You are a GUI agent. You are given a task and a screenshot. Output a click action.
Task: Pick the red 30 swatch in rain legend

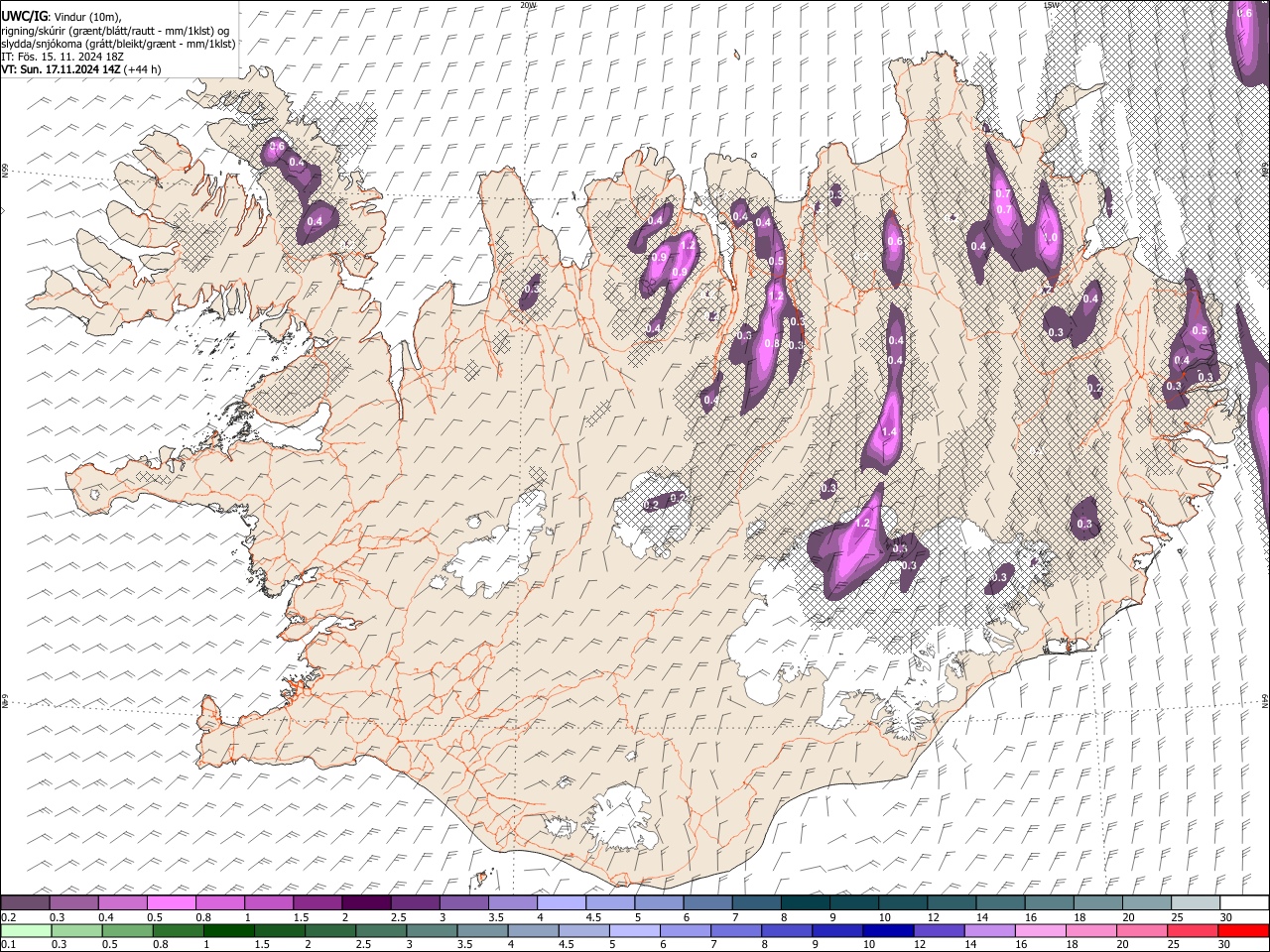point(1245,930)
